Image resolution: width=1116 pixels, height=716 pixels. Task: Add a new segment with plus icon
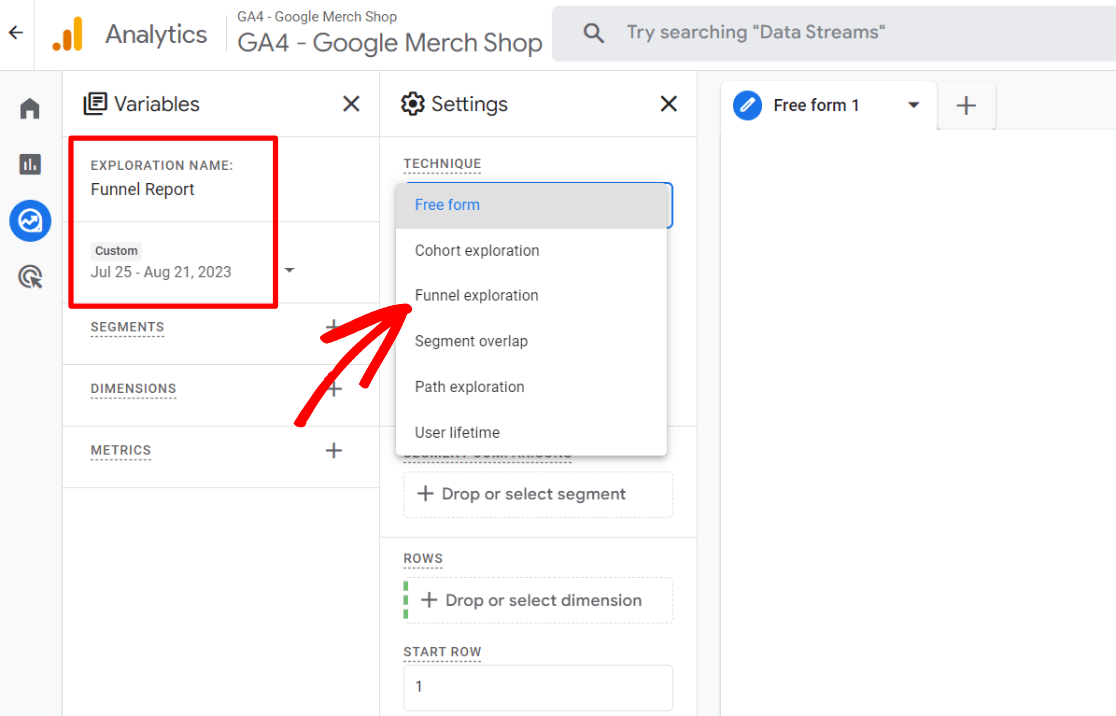click(x=334, y=327)
